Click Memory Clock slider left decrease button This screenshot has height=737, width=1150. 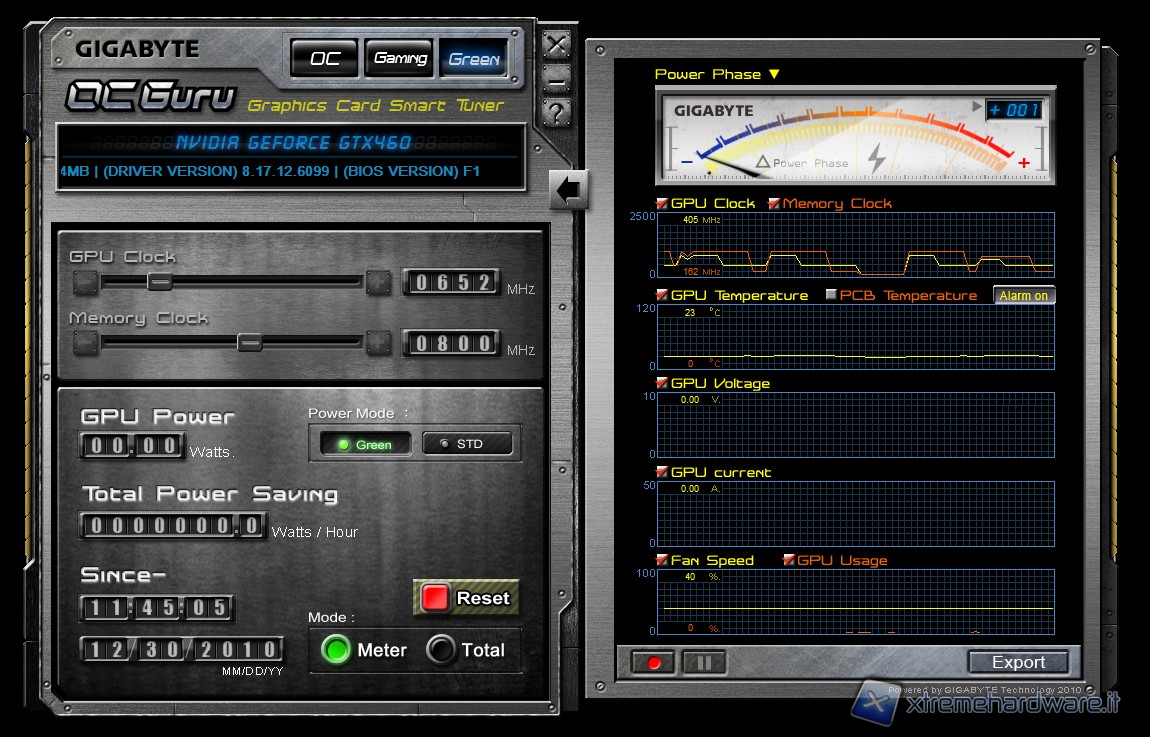click(85, 343)
